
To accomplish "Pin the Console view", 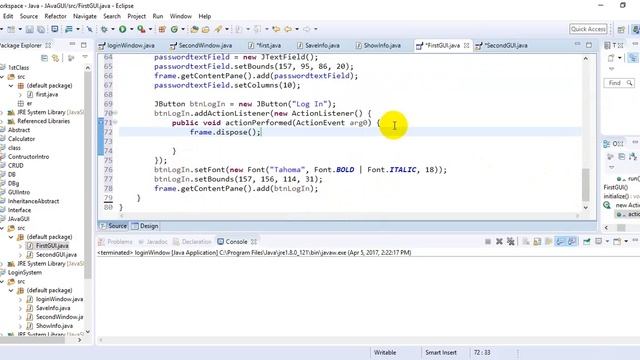I will 587,242.
